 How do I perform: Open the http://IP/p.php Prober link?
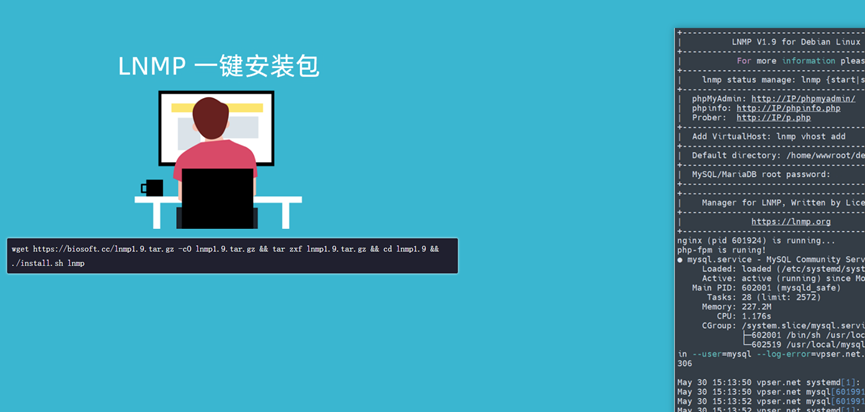click(773, 117)
